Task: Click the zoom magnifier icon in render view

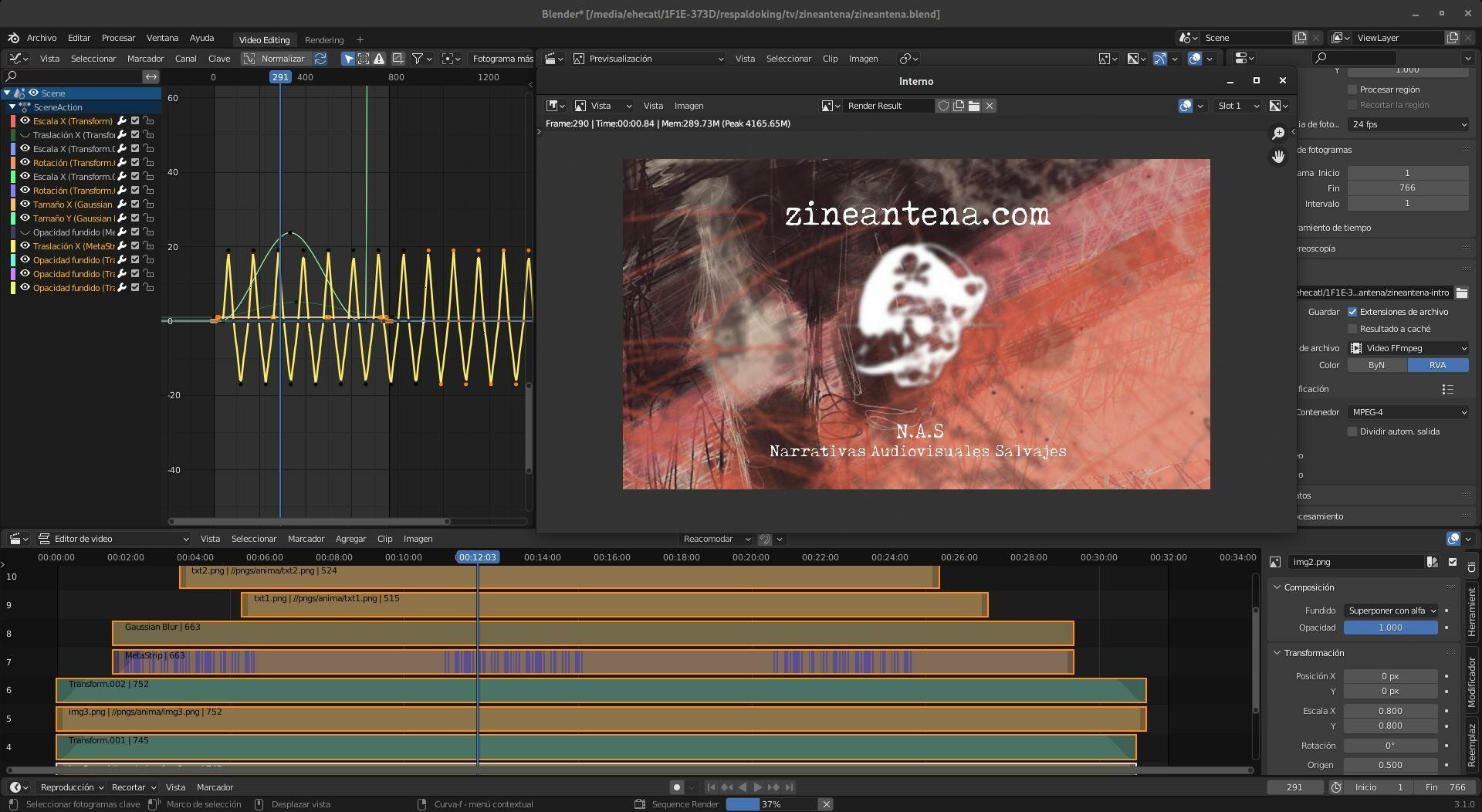Action: coord(1278,134)
